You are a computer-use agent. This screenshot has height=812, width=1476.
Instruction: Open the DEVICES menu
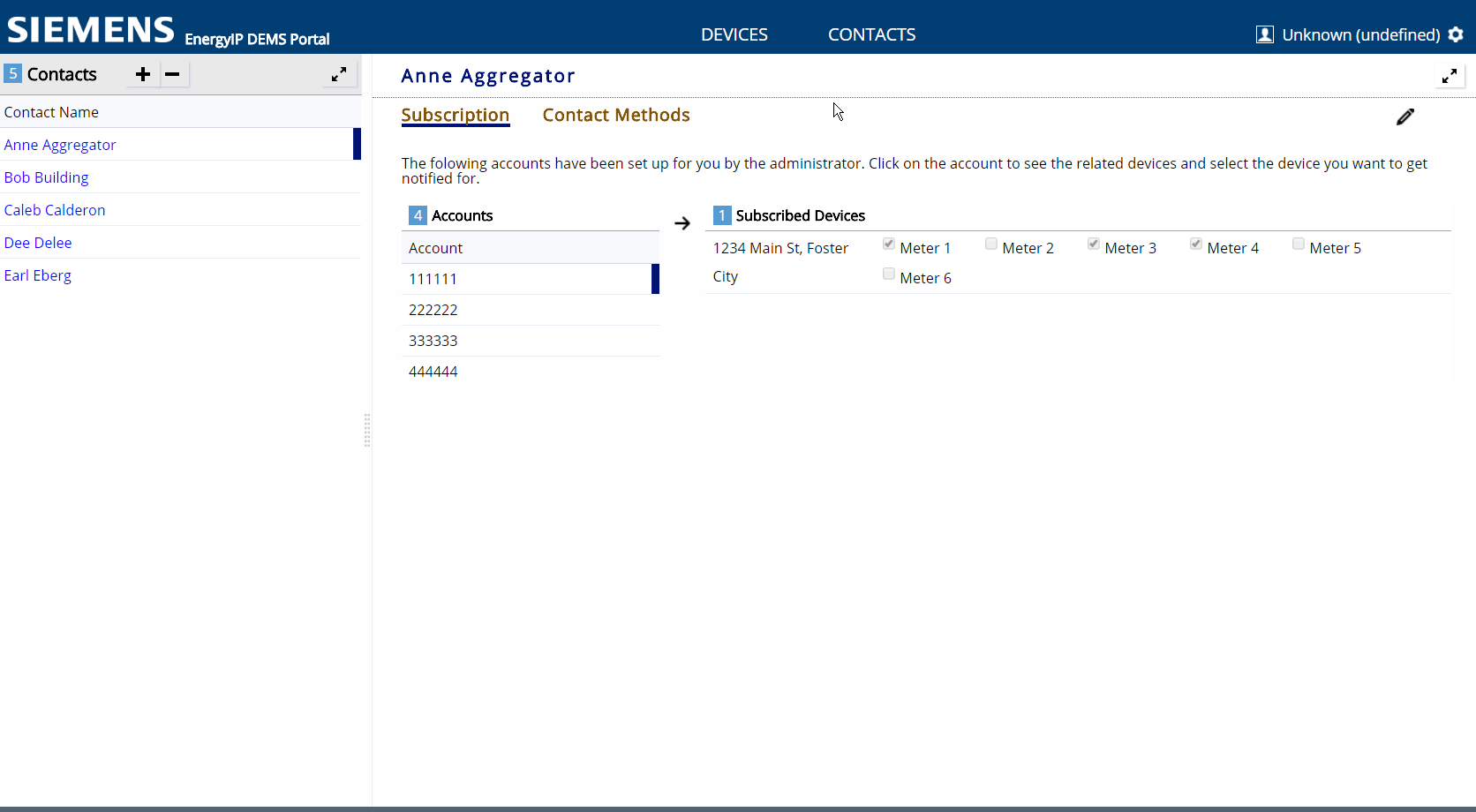pos(734,34)
